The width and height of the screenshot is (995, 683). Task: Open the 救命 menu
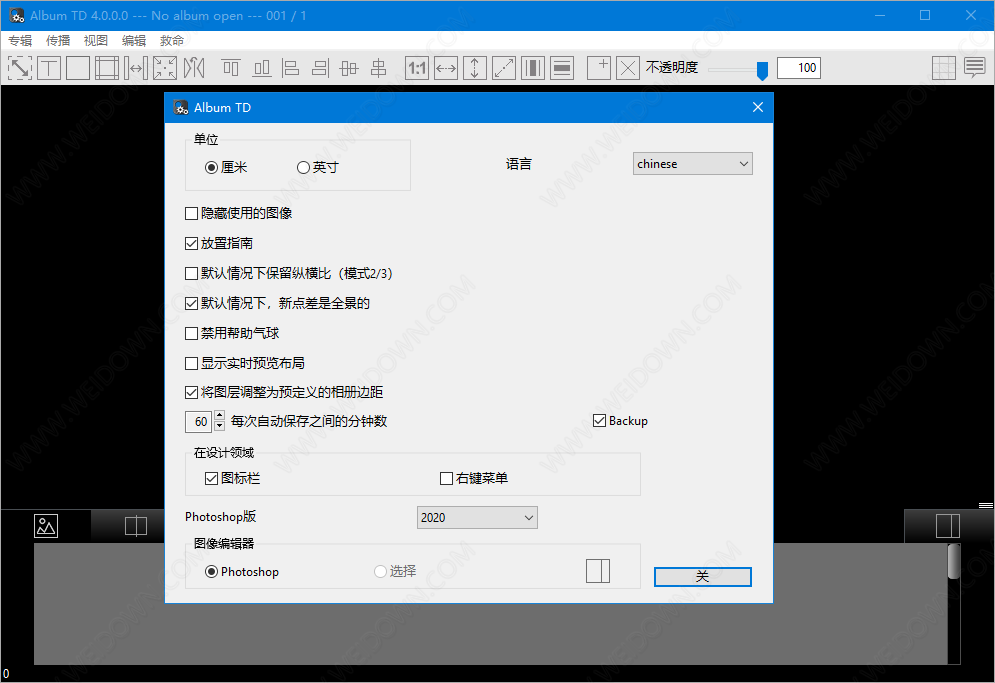(x=172, y=41)
